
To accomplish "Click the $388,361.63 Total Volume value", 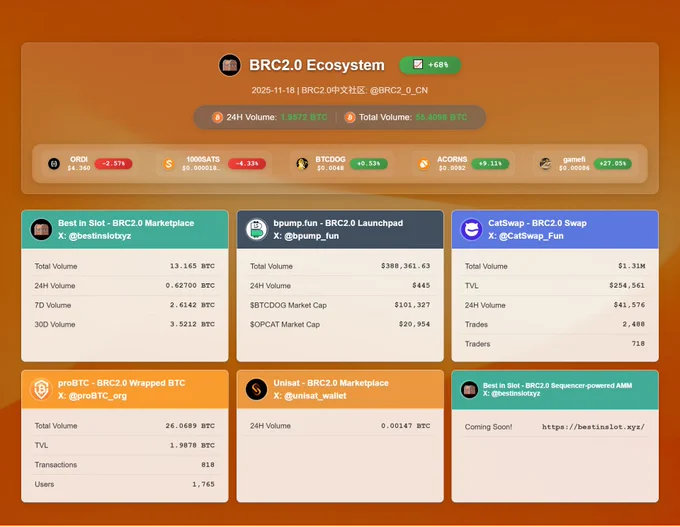I will coord(405,266).
